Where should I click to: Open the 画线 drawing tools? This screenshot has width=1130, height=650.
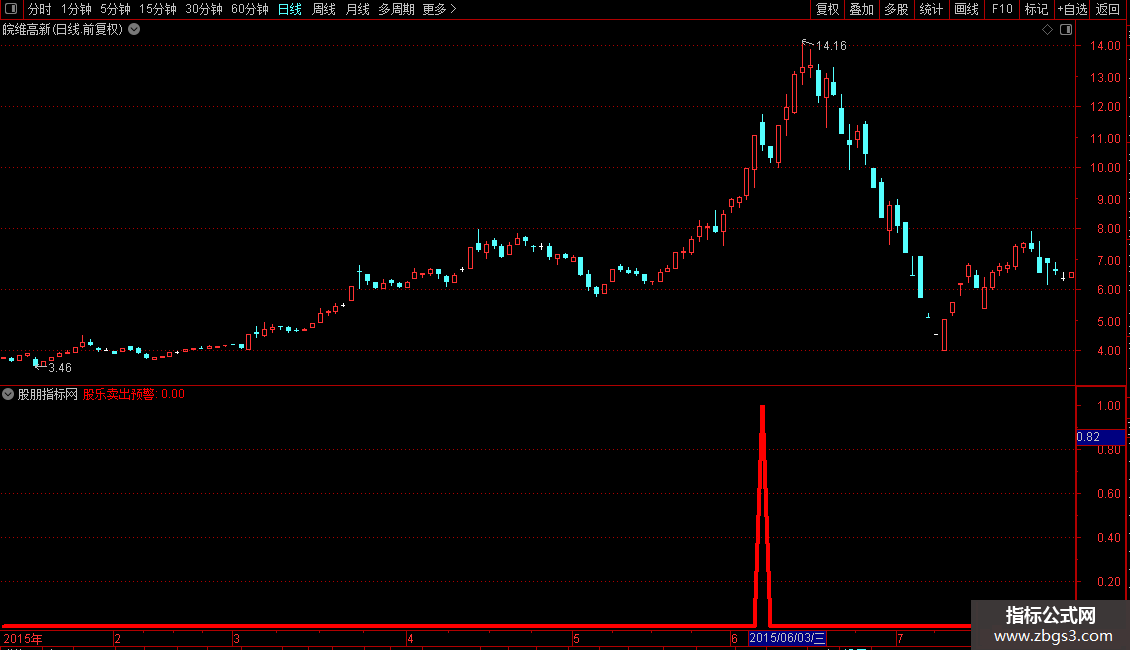pyautogui.click(x=966, y=9)
